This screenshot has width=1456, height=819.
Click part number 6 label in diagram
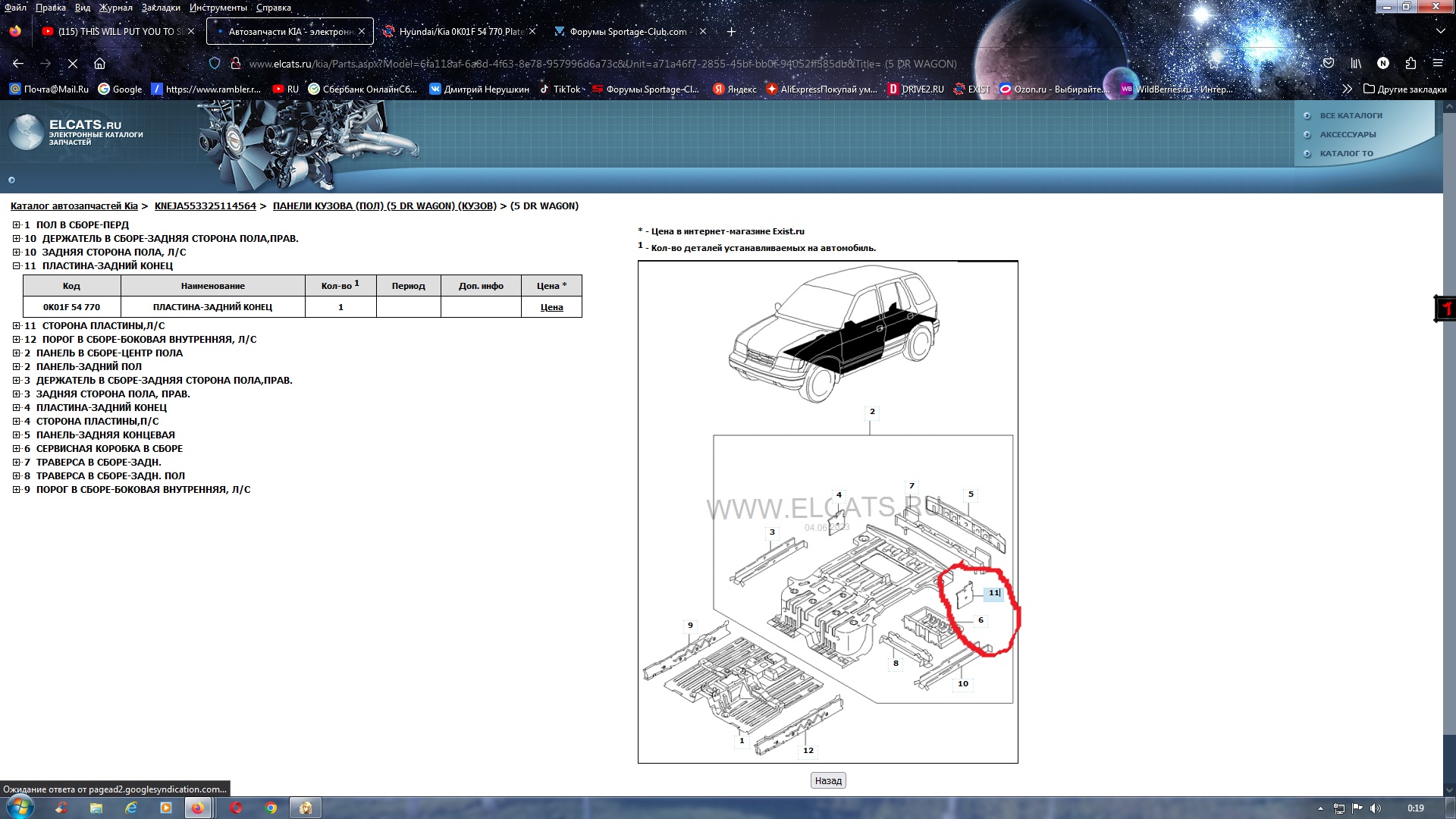(x=981, y=620)
